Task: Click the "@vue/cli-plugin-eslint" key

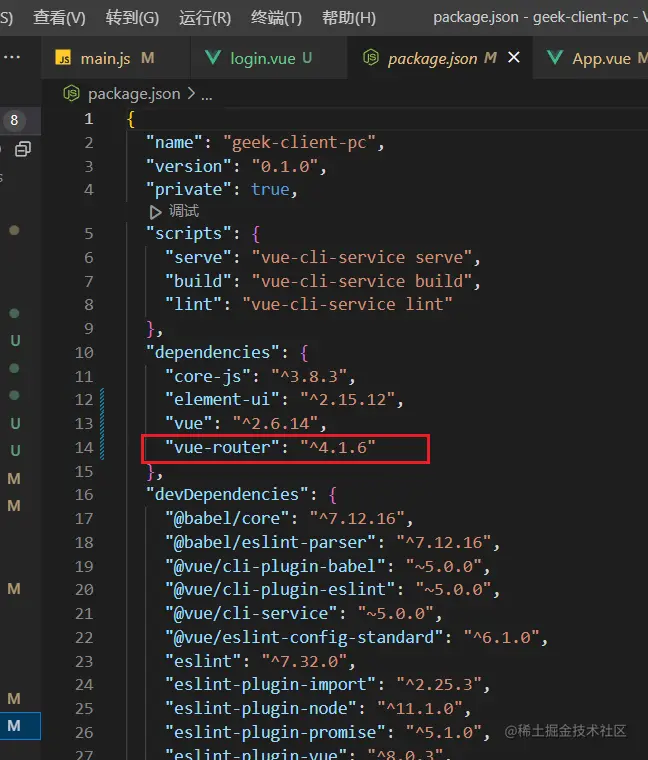Action: [280, 589]
